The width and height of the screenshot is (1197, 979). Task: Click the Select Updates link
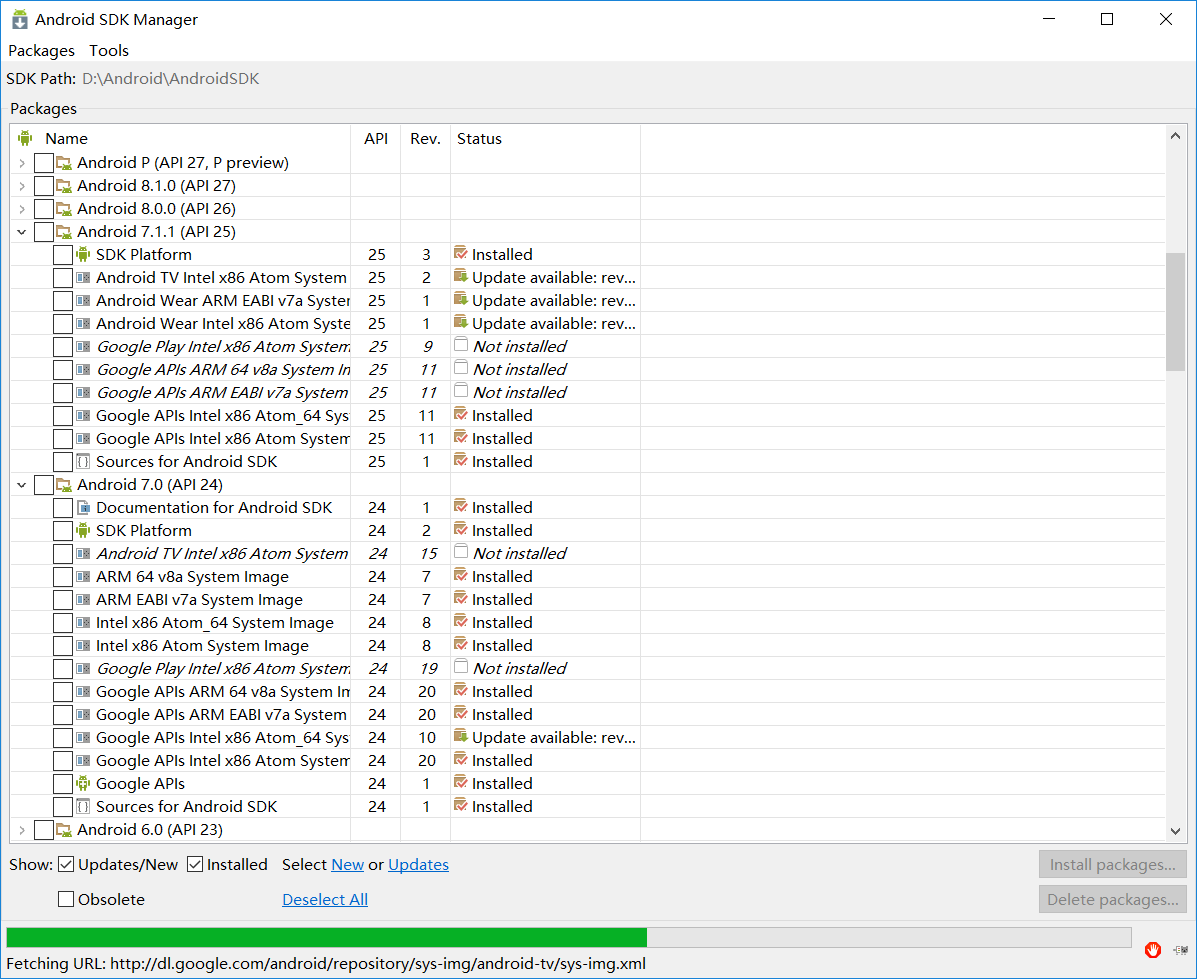click(x=418, y=864)
